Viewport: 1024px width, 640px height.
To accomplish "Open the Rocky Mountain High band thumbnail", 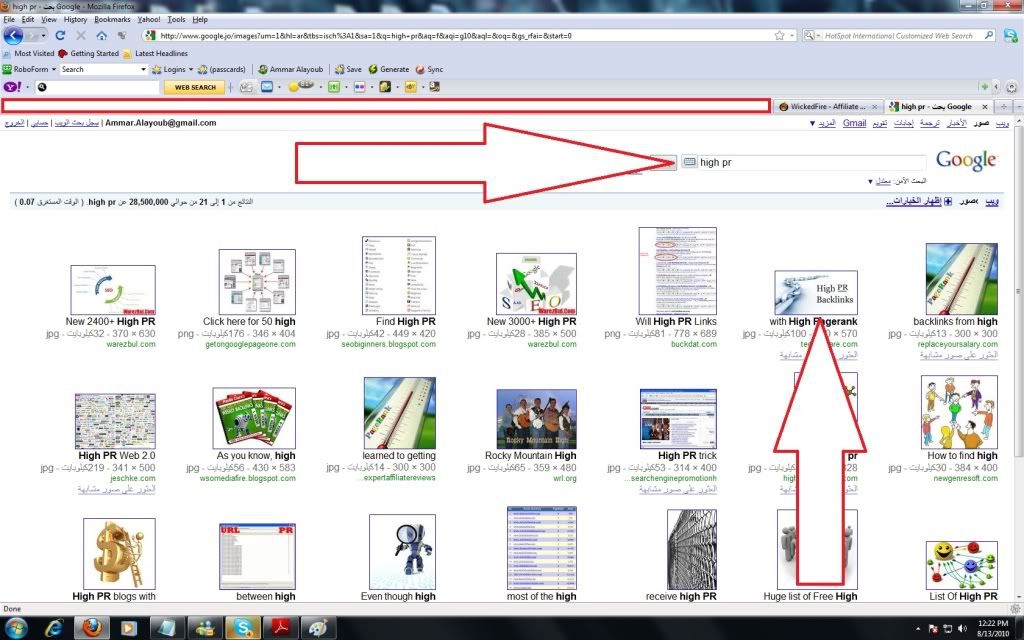I will pos(536,419).
